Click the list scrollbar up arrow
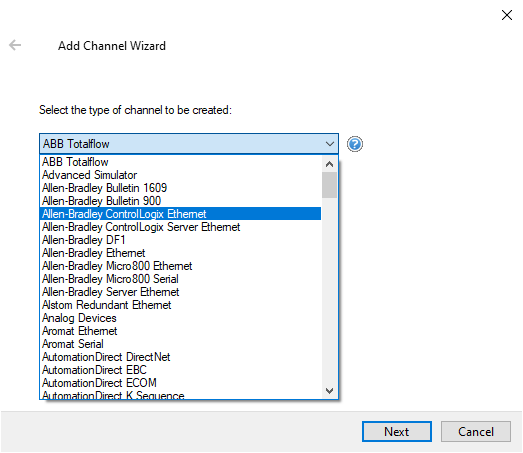This screenshot has width=523, height=453. coord(329,164)
